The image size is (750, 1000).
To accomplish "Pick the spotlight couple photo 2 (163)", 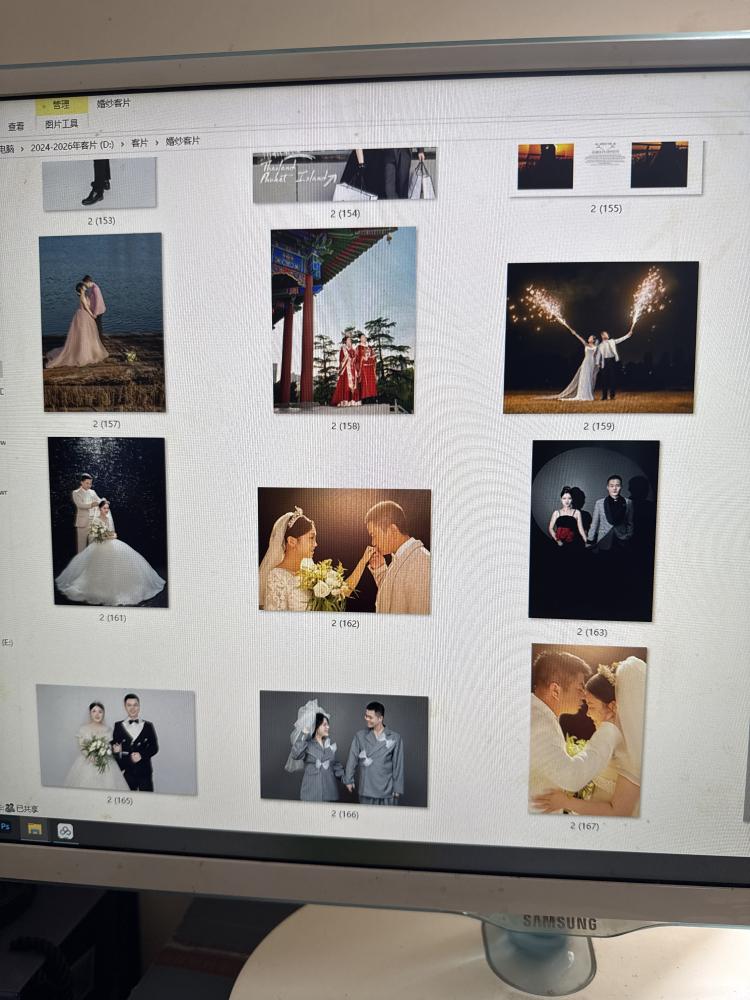I will click(x=593, y=530).
